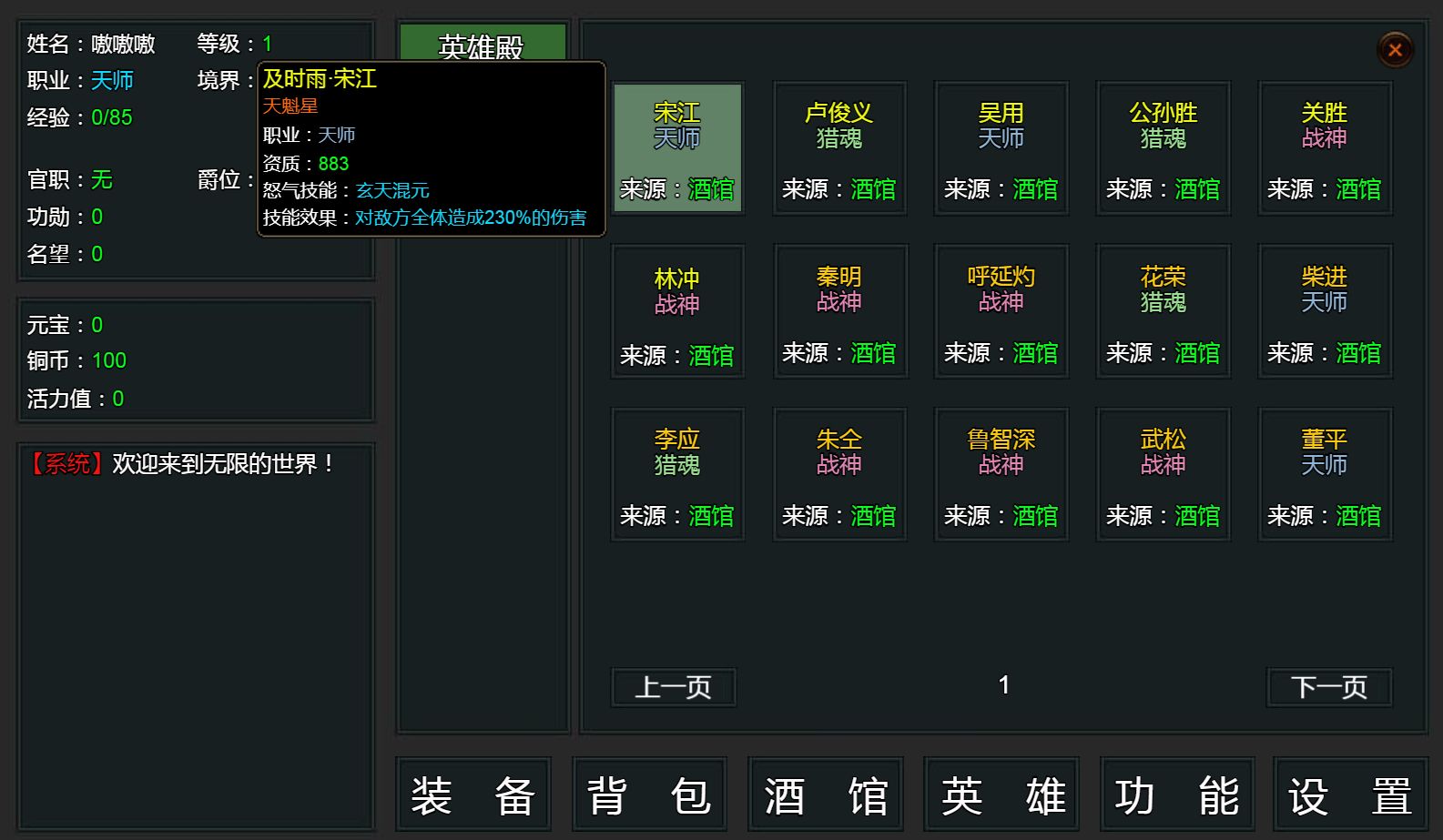1443x840 pixels.
Task: Select hero card 公孙胜
Action: coord(1163,148)
